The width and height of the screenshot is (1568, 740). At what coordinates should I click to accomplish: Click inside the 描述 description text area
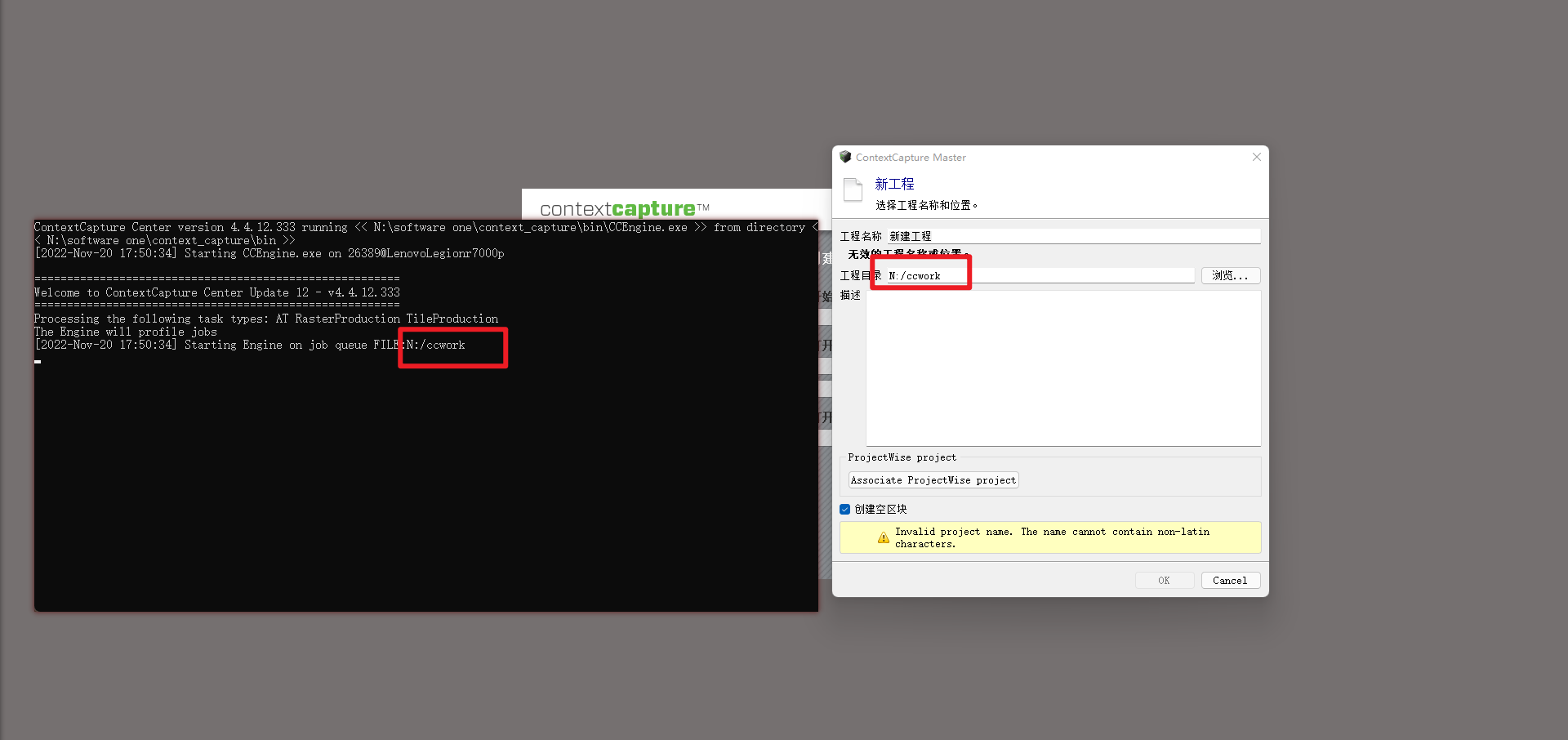(1063, 368)
